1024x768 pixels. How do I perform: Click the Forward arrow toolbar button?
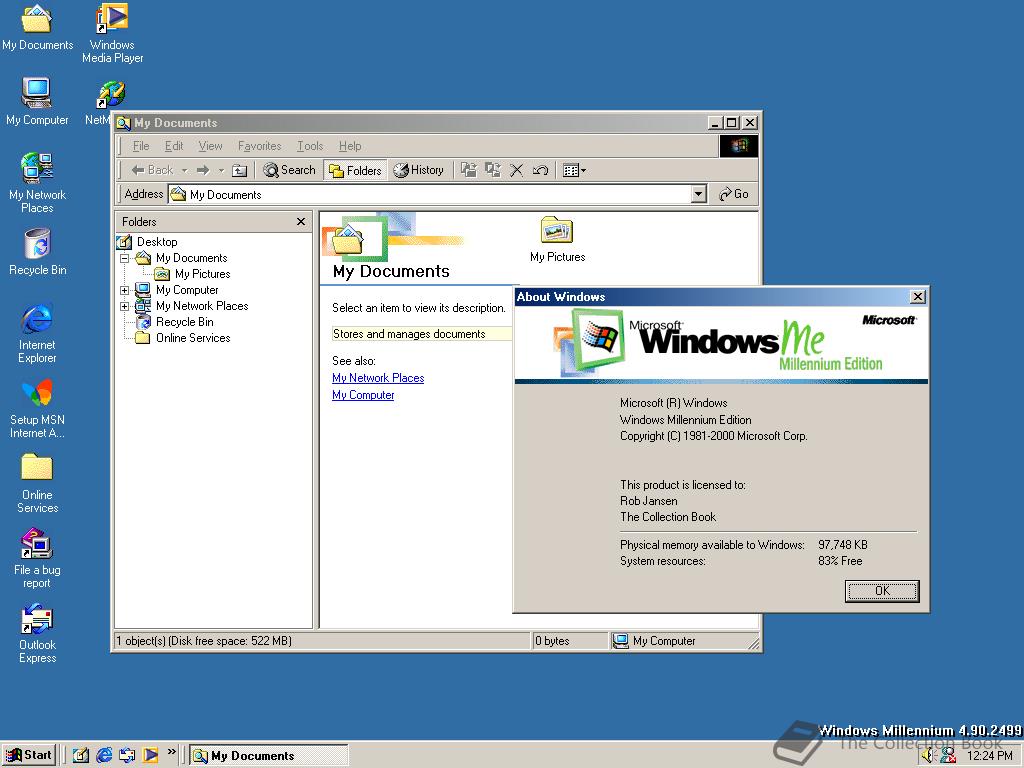coord(203,170)
